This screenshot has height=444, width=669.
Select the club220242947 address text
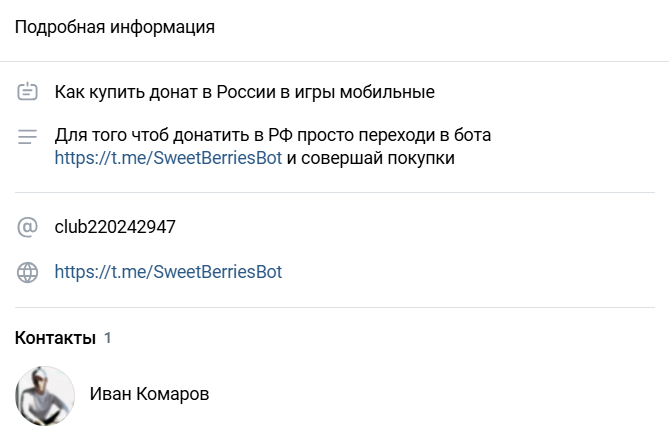[x=115, y=227]
